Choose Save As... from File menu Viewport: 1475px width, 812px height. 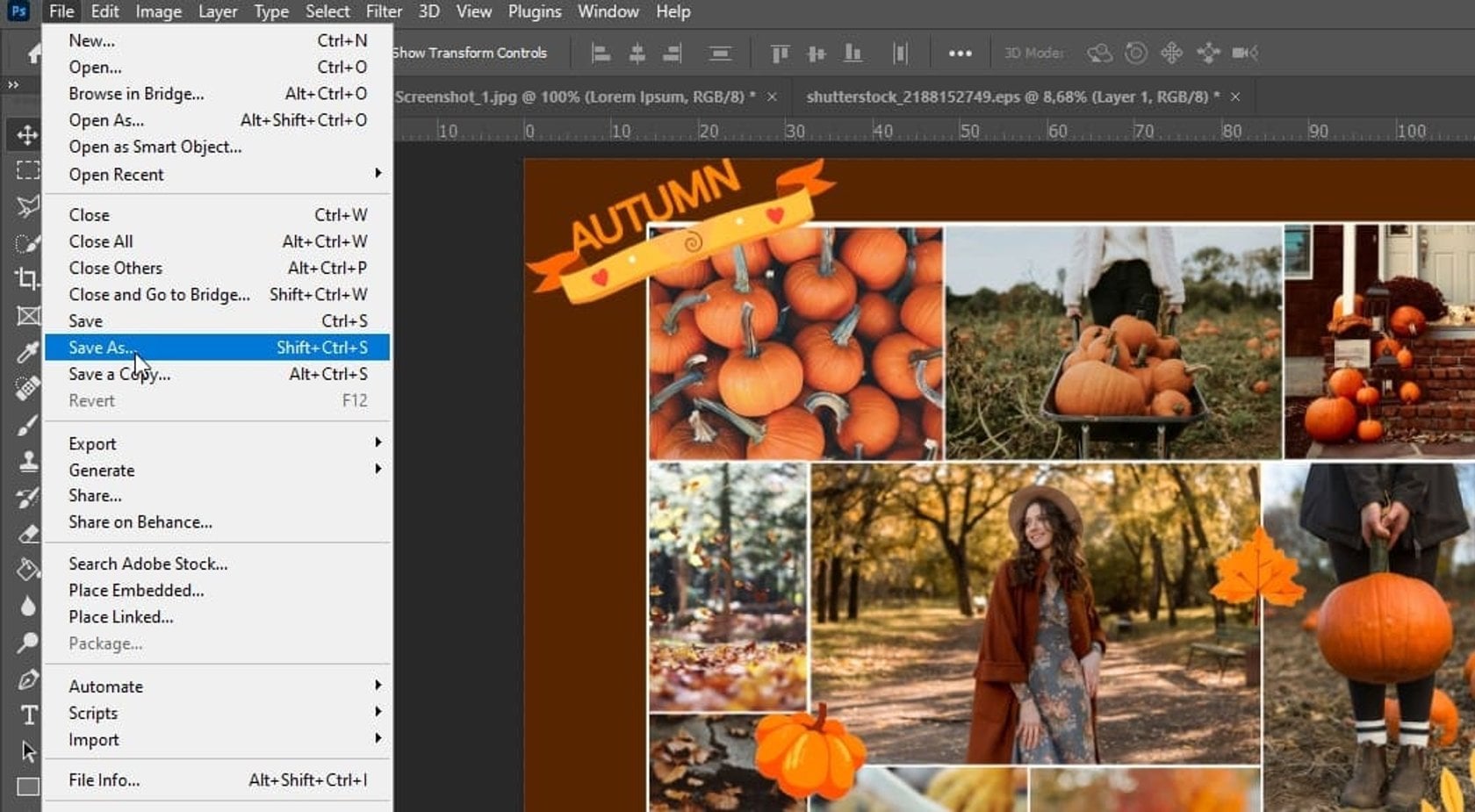217,348
